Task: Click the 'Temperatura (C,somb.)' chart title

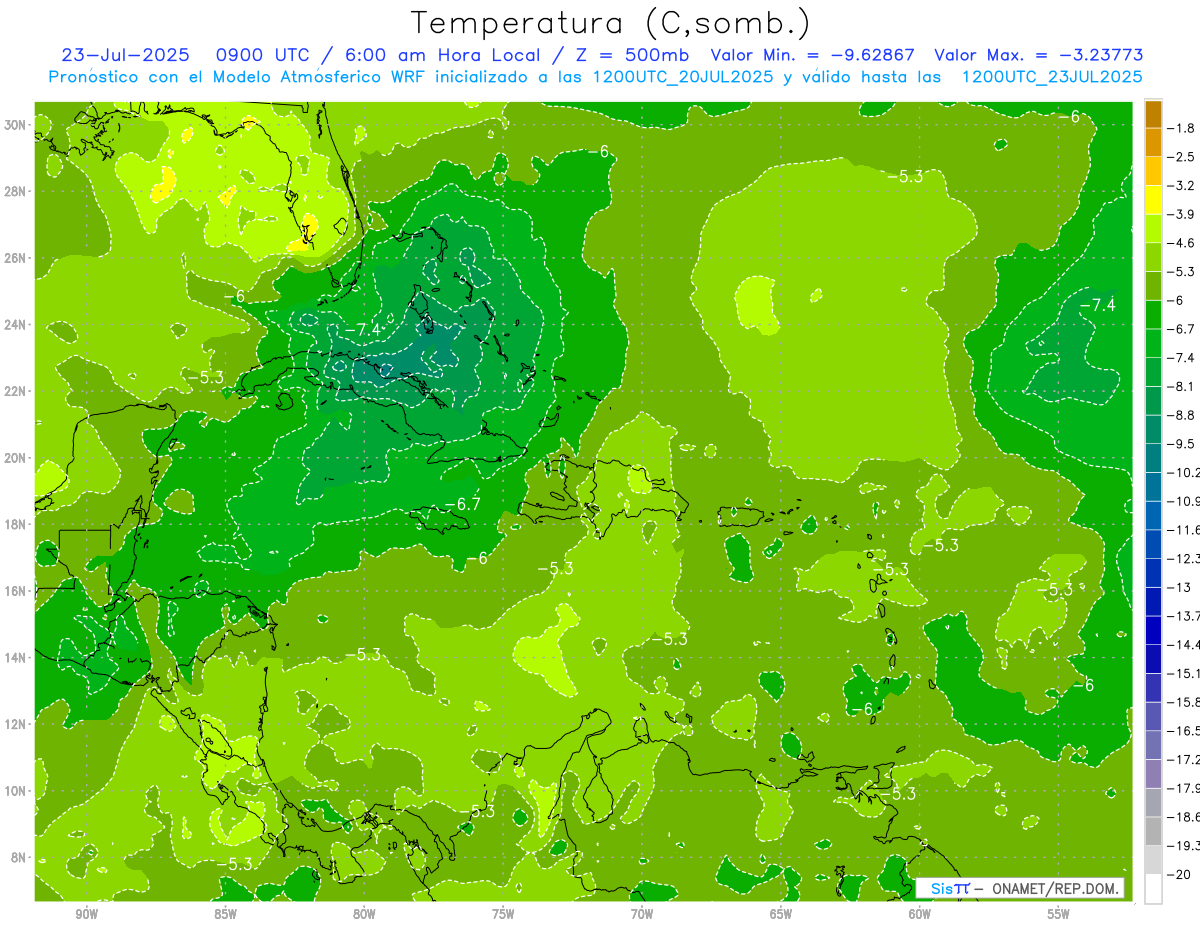Action: (612, 23)
